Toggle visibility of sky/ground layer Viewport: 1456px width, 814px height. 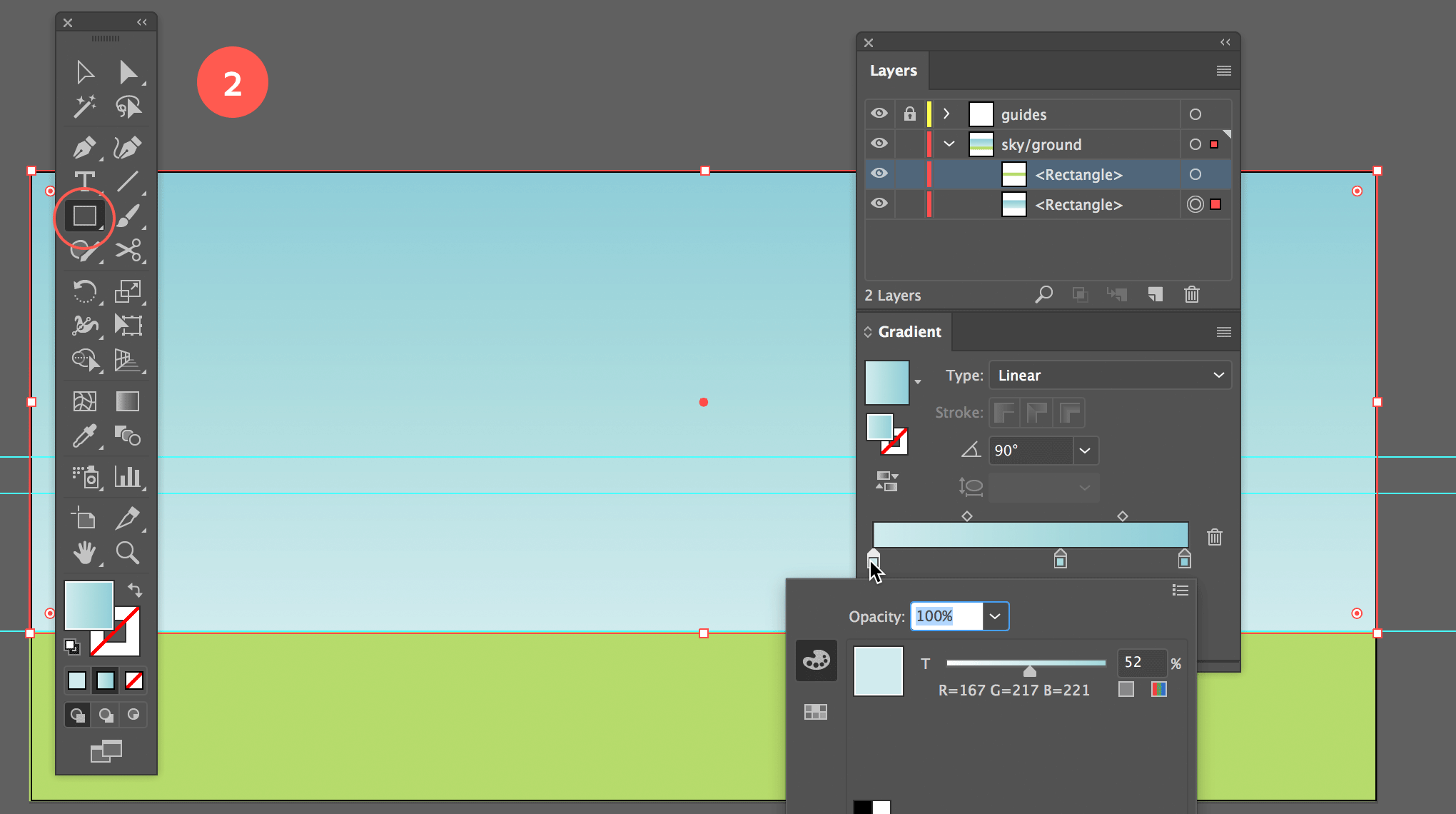[879, 144]
